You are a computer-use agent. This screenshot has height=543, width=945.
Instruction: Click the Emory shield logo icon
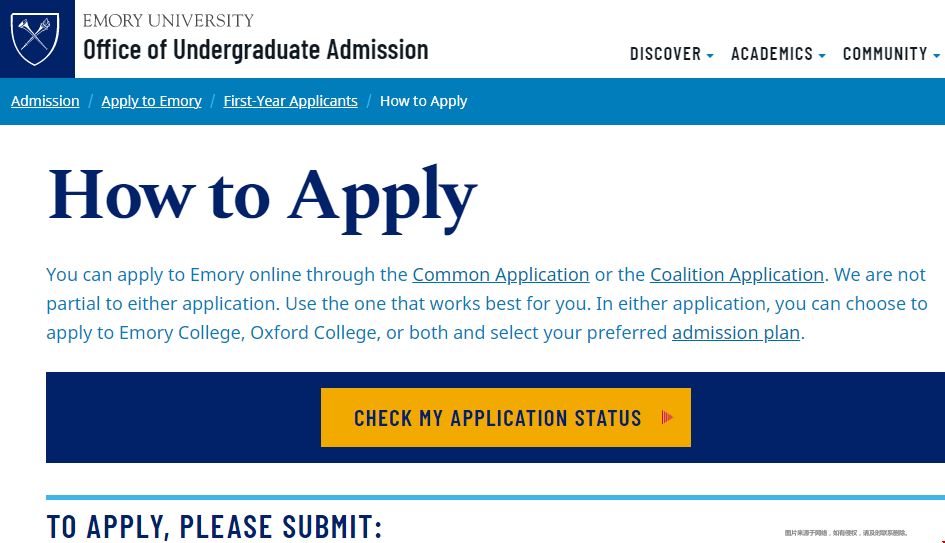[35, 38]
